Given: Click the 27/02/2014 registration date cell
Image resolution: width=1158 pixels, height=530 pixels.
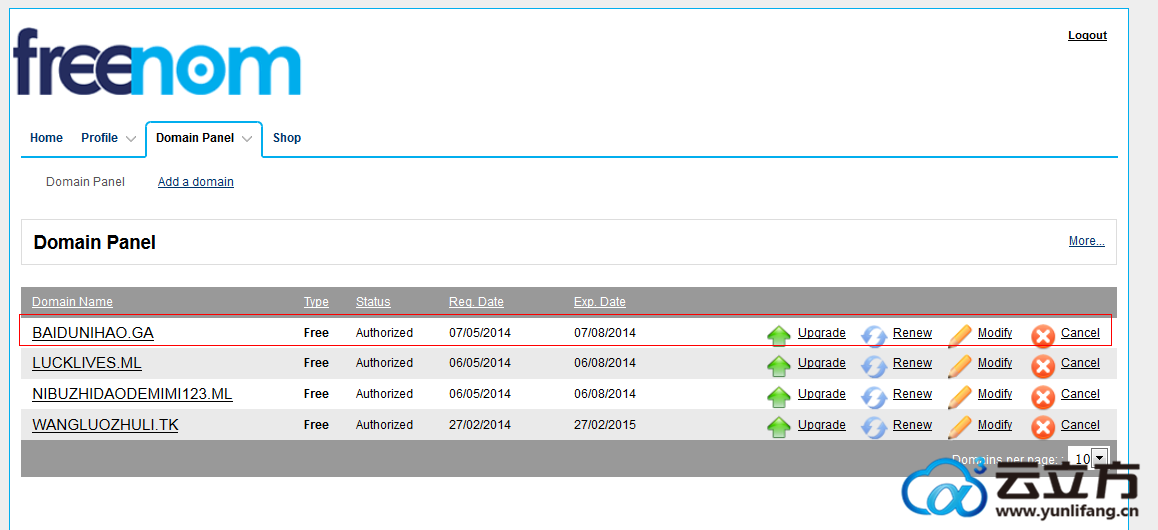Looking at the screenshot, I should pyautogui.click(x=480, y=425).
